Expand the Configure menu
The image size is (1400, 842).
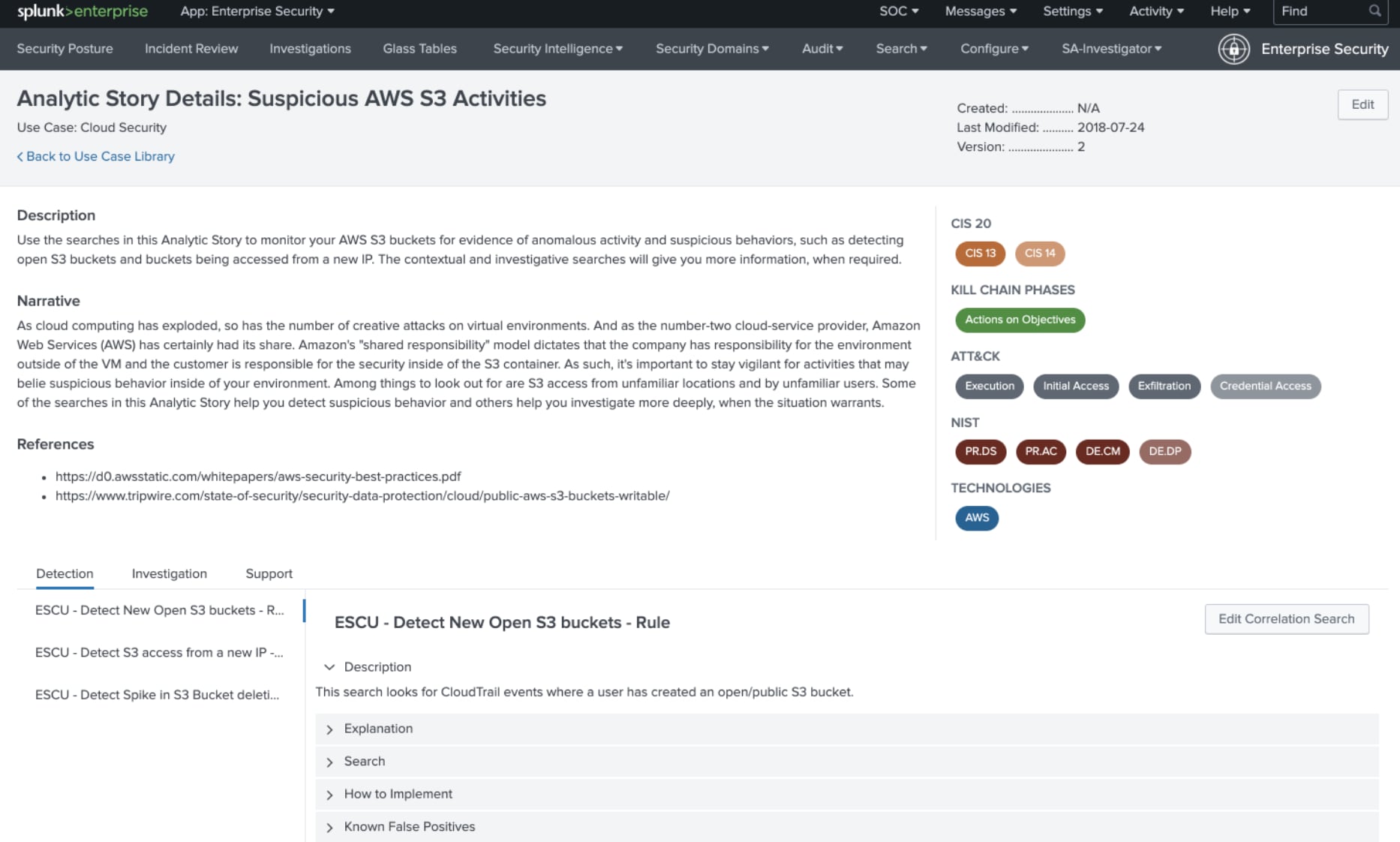994,49
